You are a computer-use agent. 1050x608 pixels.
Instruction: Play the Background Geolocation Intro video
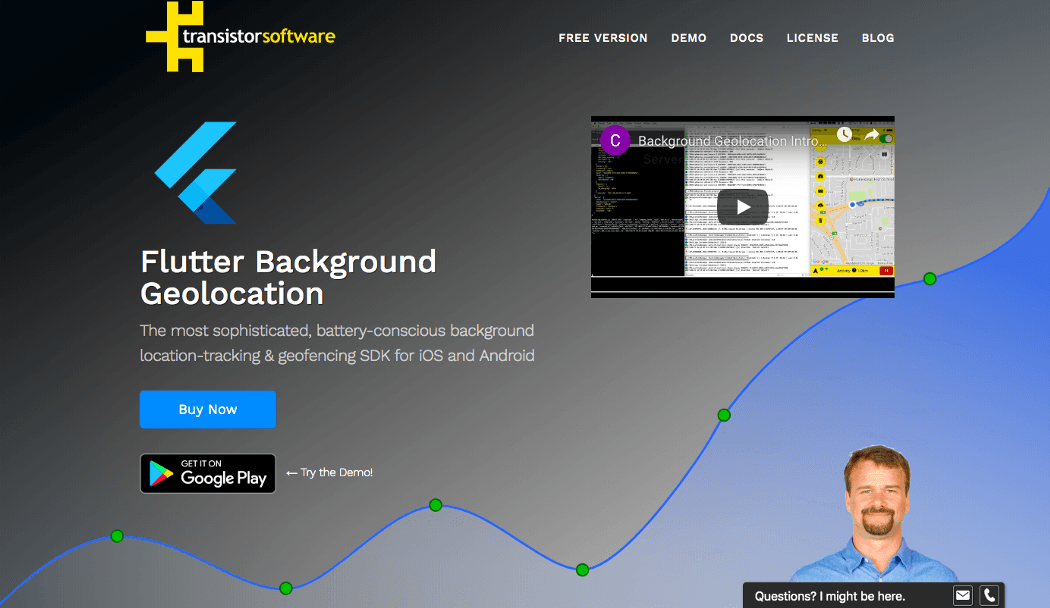click(742, 206)
